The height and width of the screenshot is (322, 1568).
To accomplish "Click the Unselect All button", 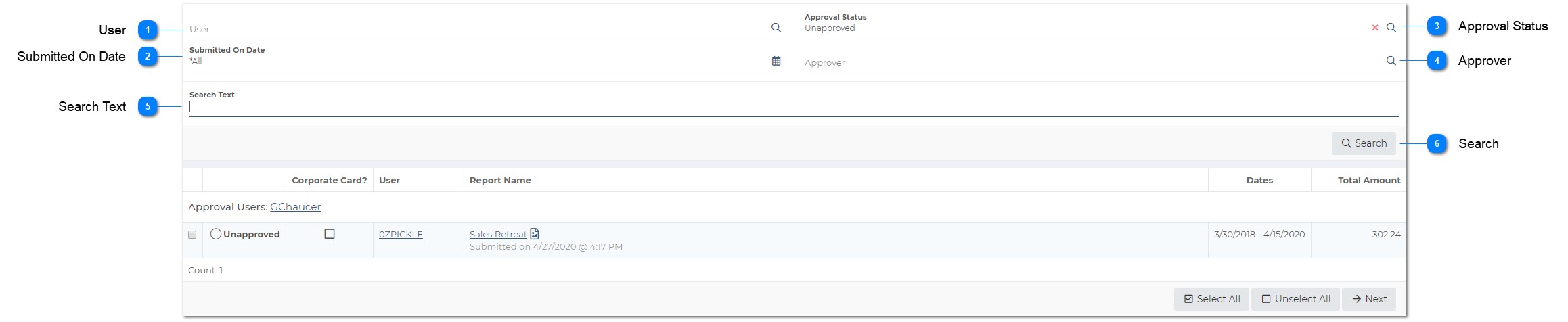I will tap(1295, 299).
